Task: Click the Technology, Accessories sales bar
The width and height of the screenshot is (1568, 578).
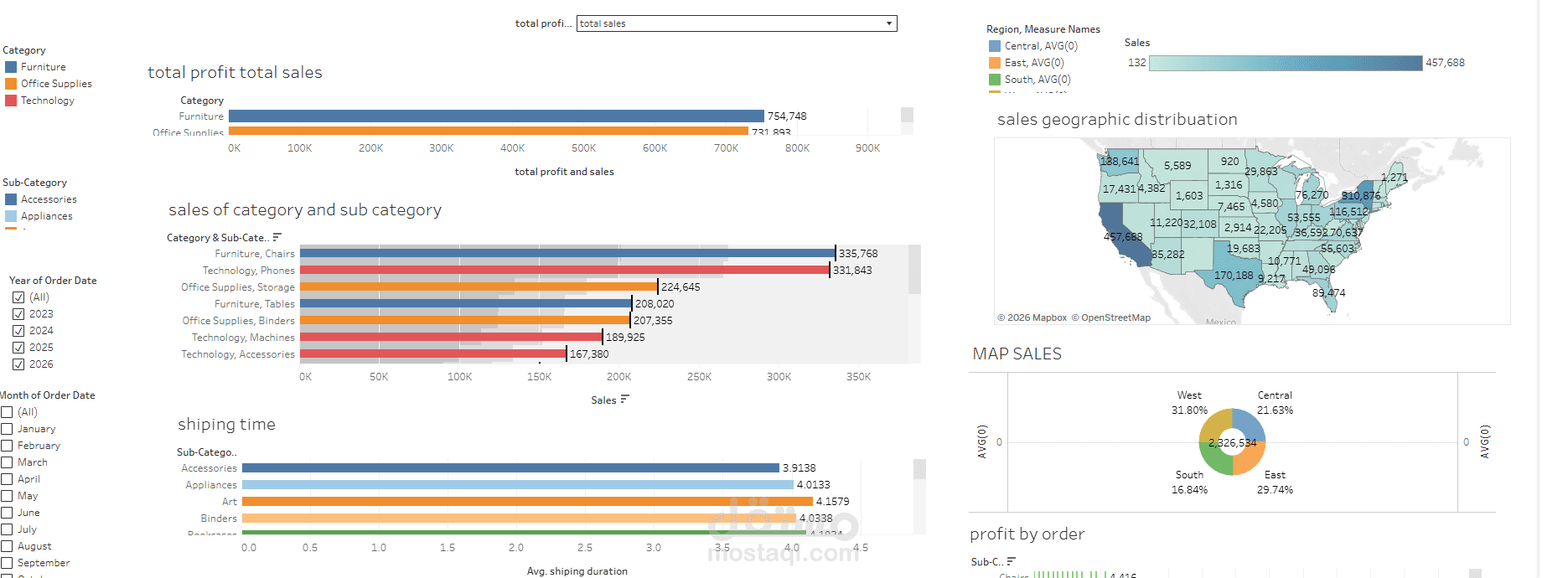Action: pos(433,354)
